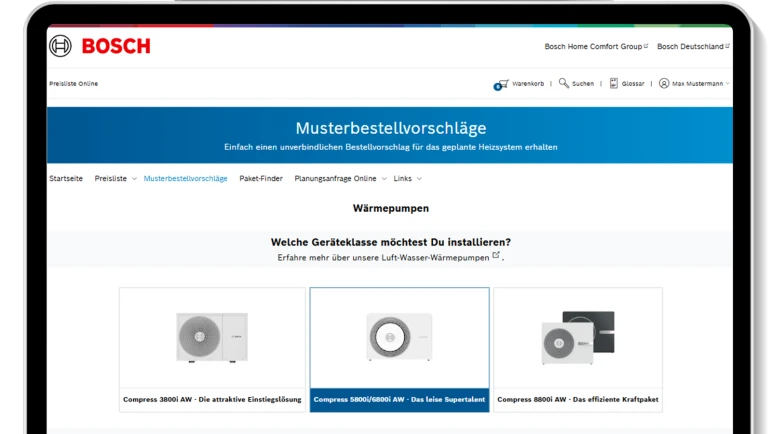Click Compress 3800i AW Einstiegslösung label
This screenshot has width=770, height=434.
click(212, 400)
